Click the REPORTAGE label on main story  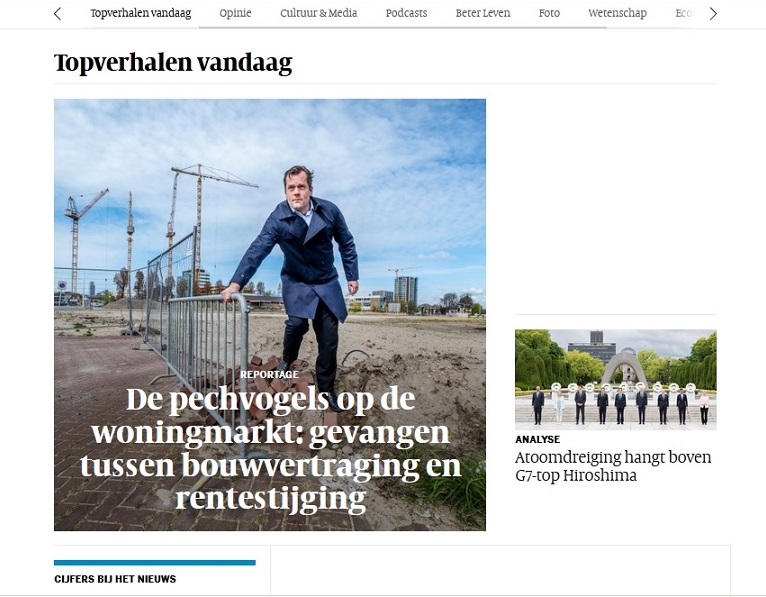click(269, 374)
